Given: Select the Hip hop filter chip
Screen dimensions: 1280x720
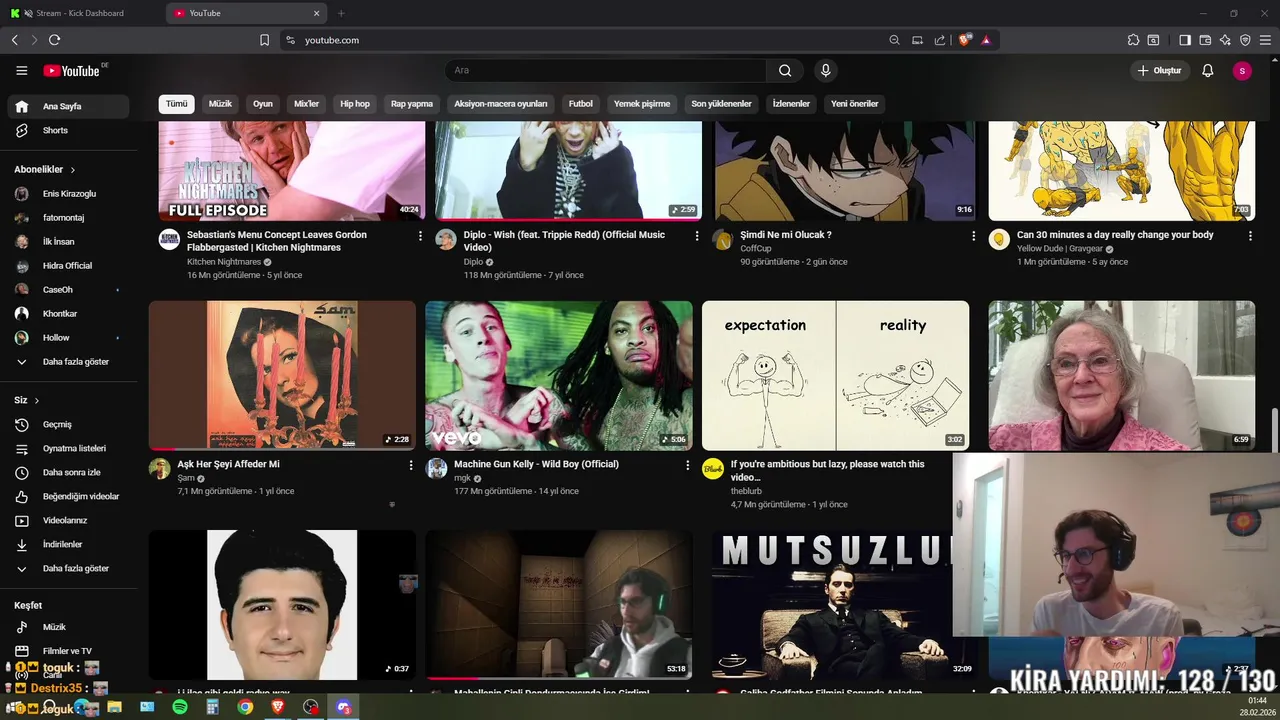Looking at the screenshot, I should point(355,104).
